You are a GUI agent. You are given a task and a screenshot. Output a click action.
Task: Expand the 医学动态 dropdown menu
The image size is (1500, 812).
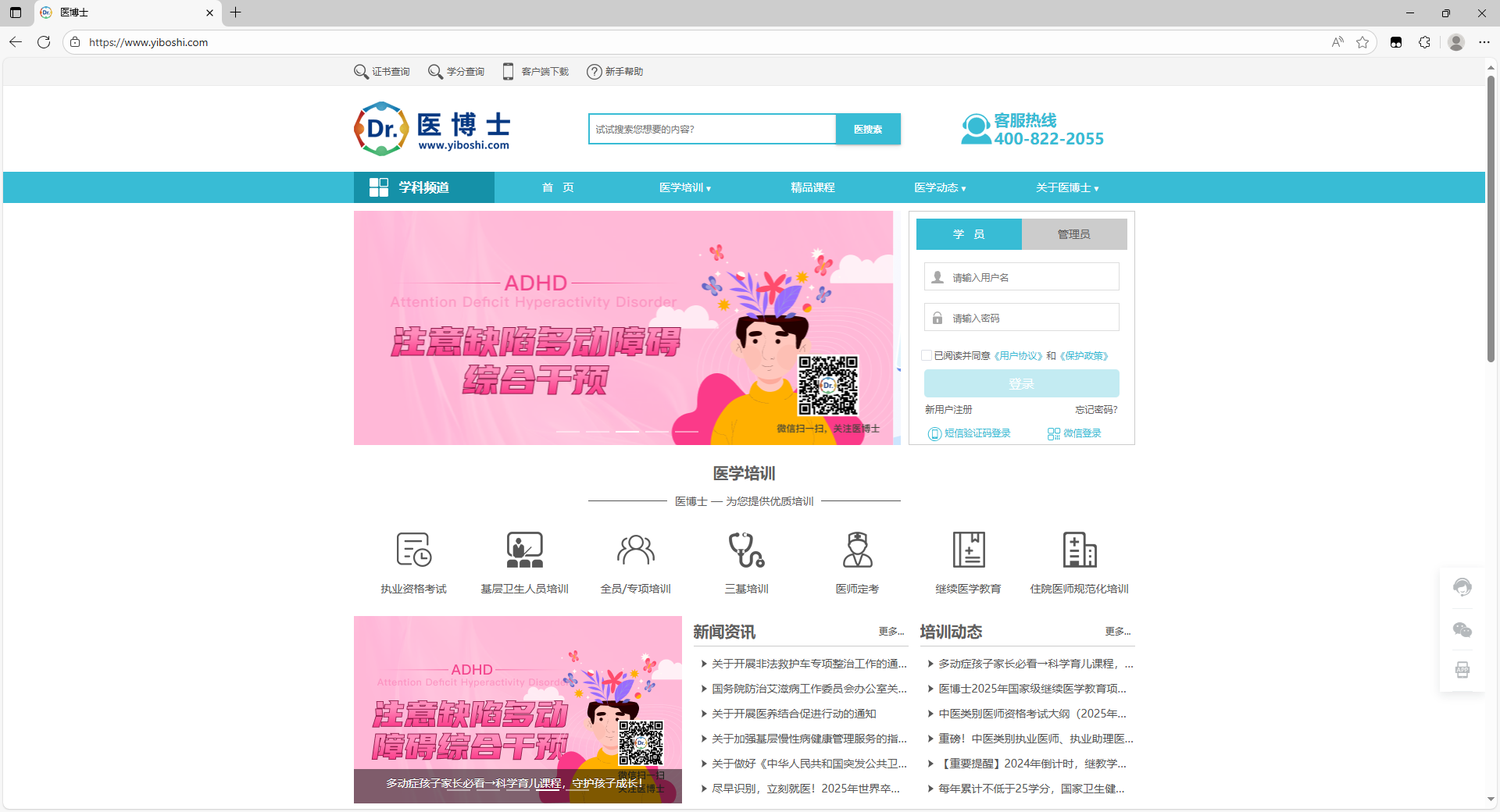tap(940, 188)
